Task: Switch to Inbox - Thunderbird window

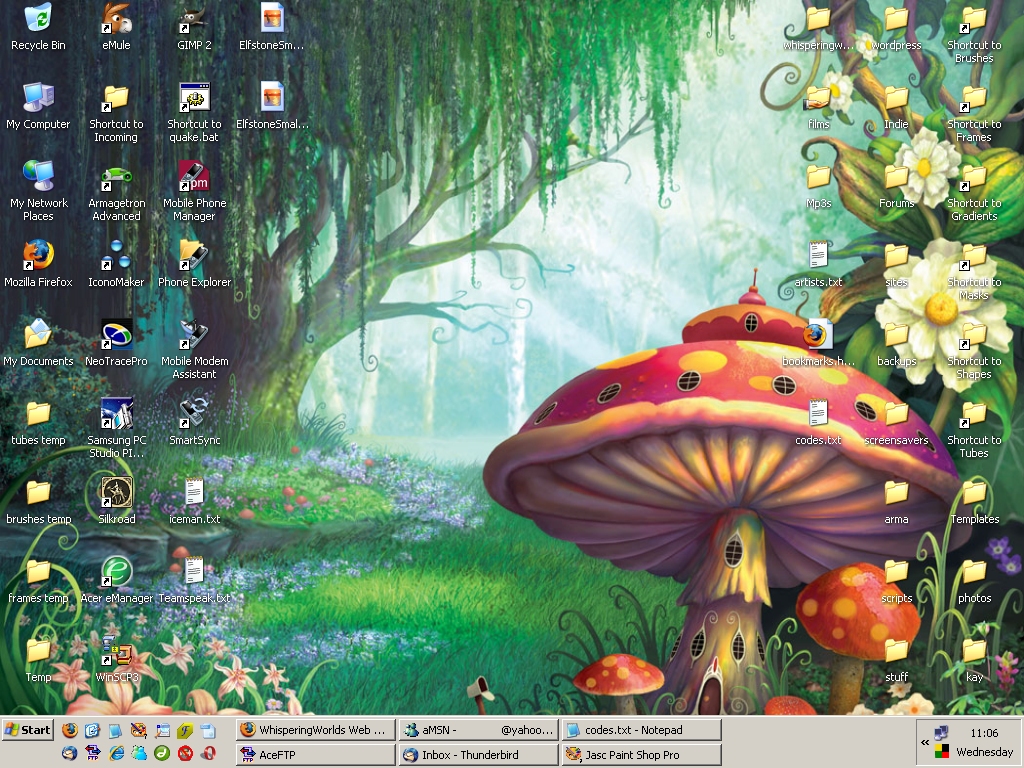Action: coord(479,754)
